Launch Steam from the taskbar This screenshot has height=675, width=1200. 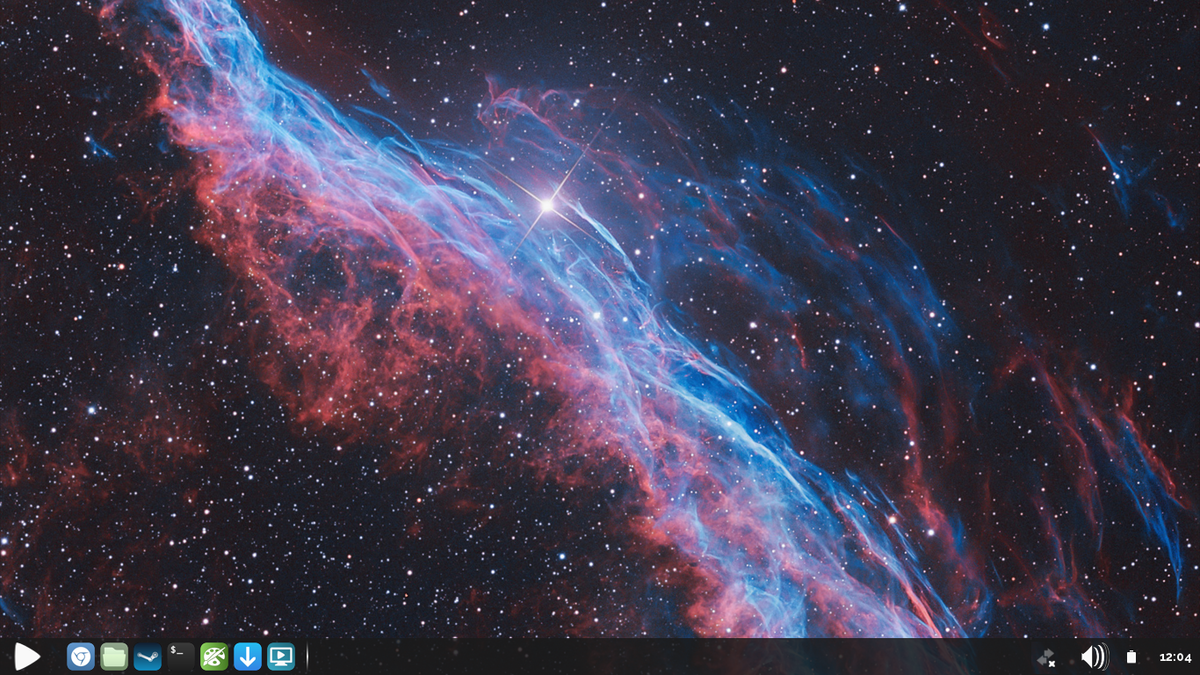pos(147,656)
